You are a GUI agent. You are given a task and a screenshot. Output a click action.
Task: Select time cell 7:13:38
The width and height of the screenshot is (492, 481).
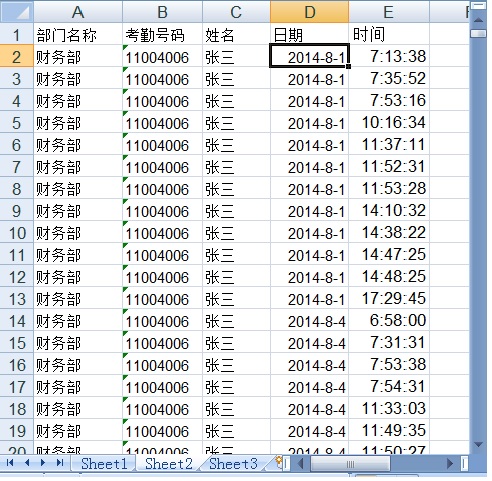pos(389,56)
